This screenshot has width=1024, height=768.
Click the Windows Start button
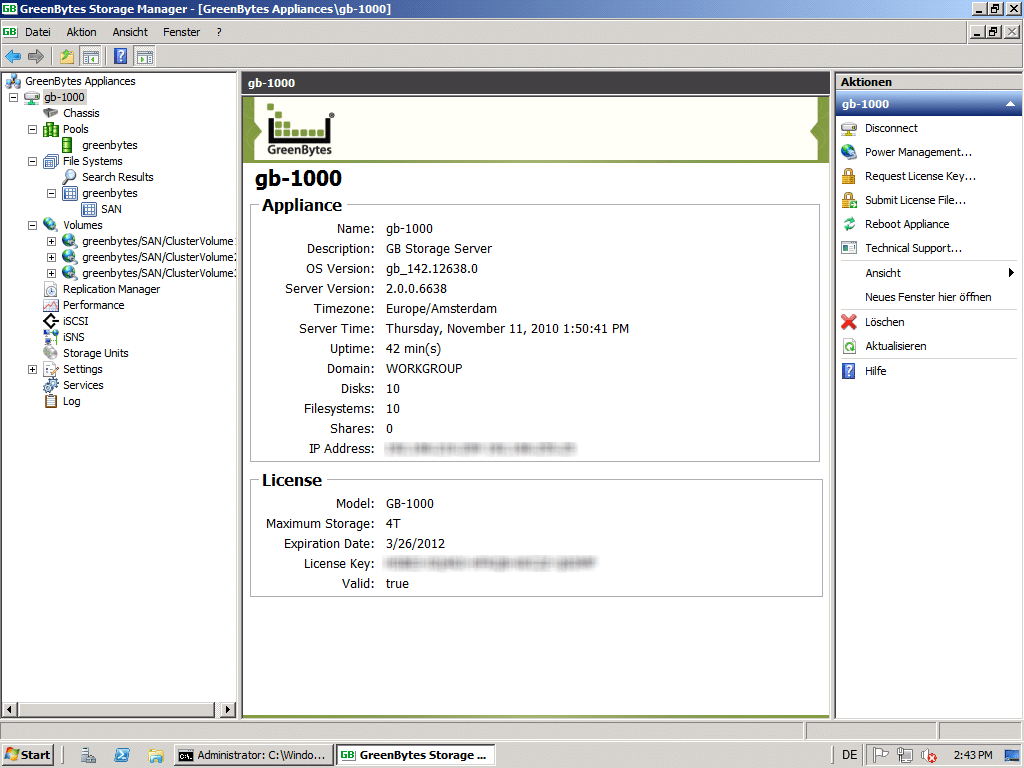27,755
